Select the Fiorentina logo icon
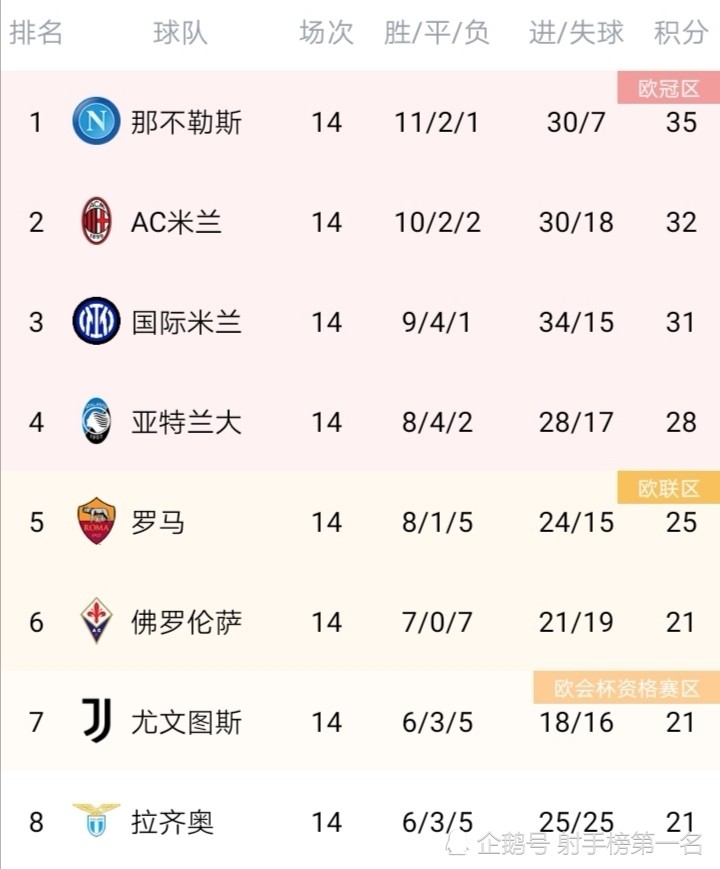Image resolution: width=720 pixels, height=869 pixels. (96, 621)
